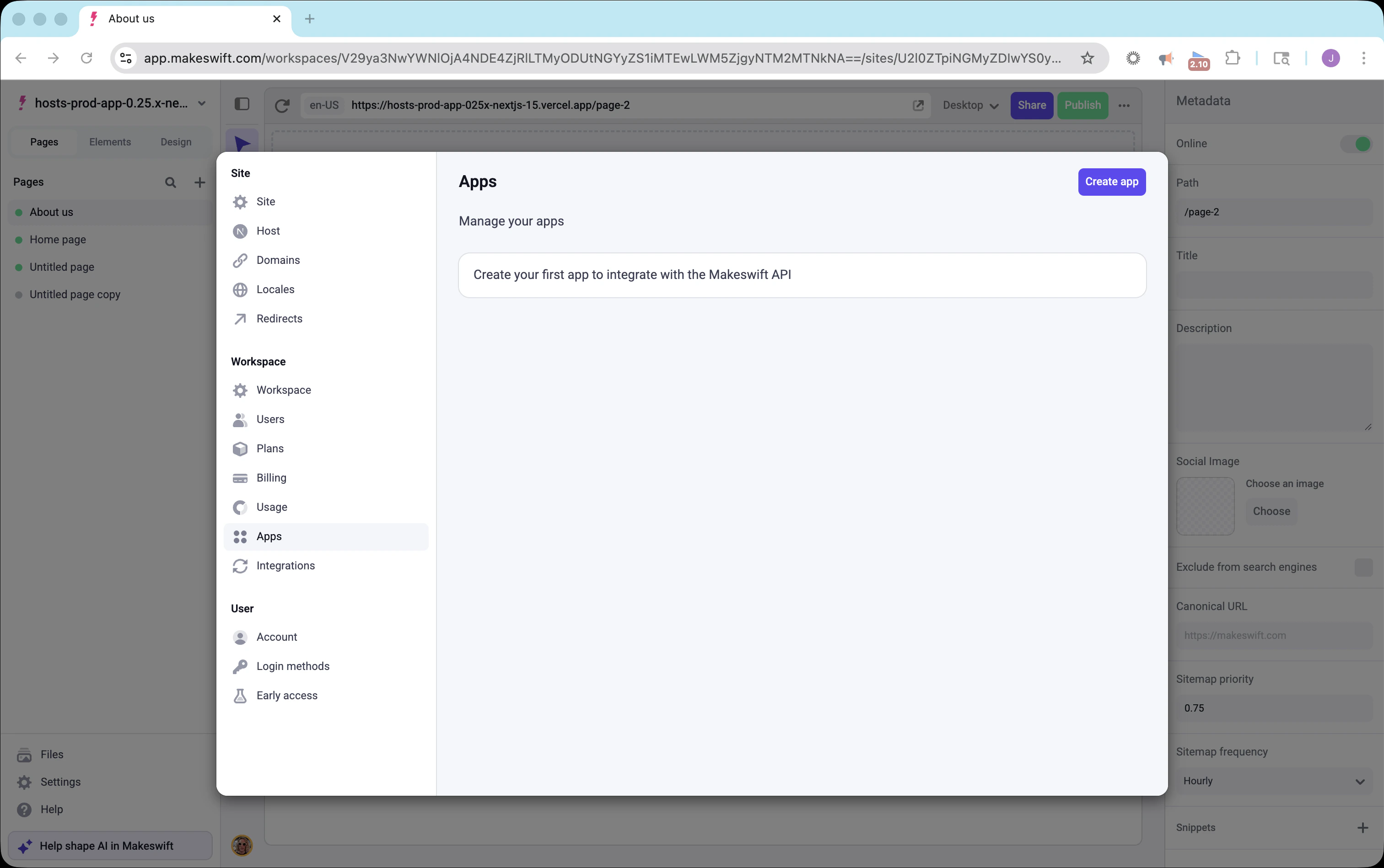The image size is (1384, 868).
Task: Edit the Canonical URL field
Action: coord(1274,635)
